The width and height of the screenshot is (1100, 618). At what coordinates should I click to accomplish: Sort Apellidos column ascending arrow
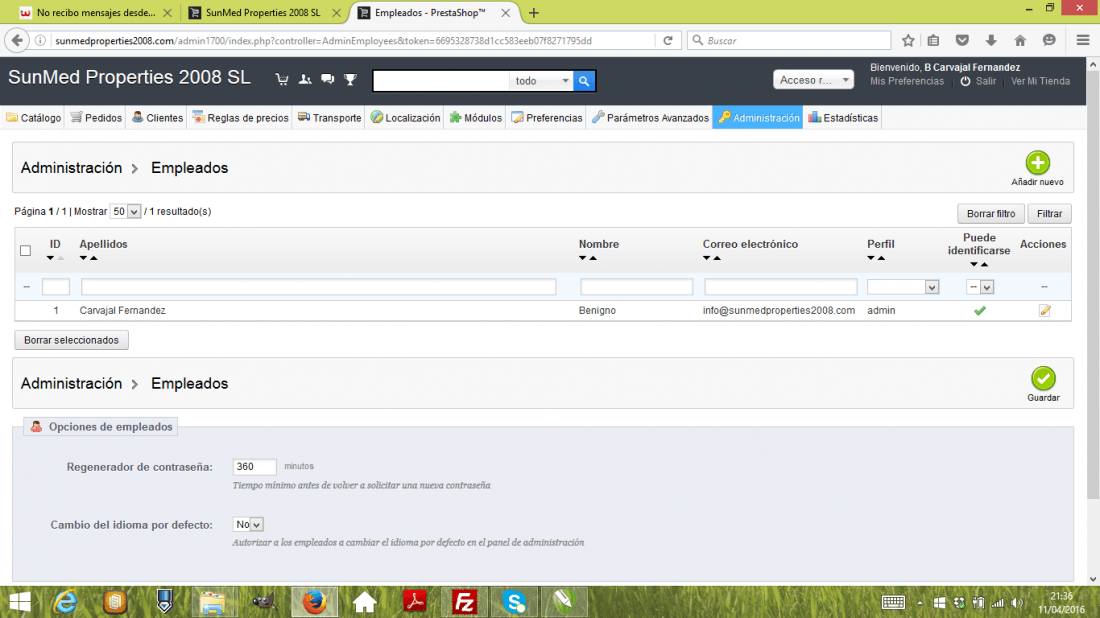pos(94,258)
